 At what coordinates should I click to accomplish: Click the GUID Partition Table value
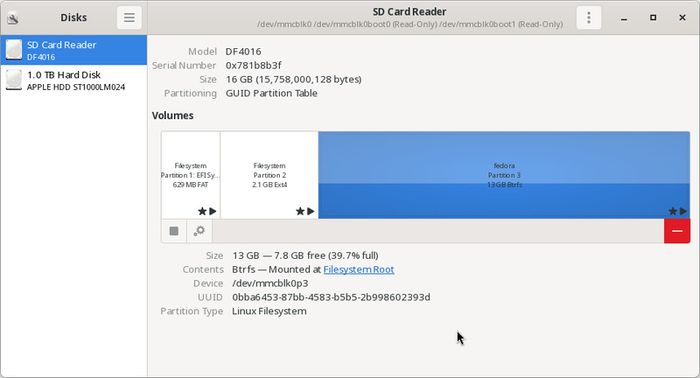[x=271, y=93]
